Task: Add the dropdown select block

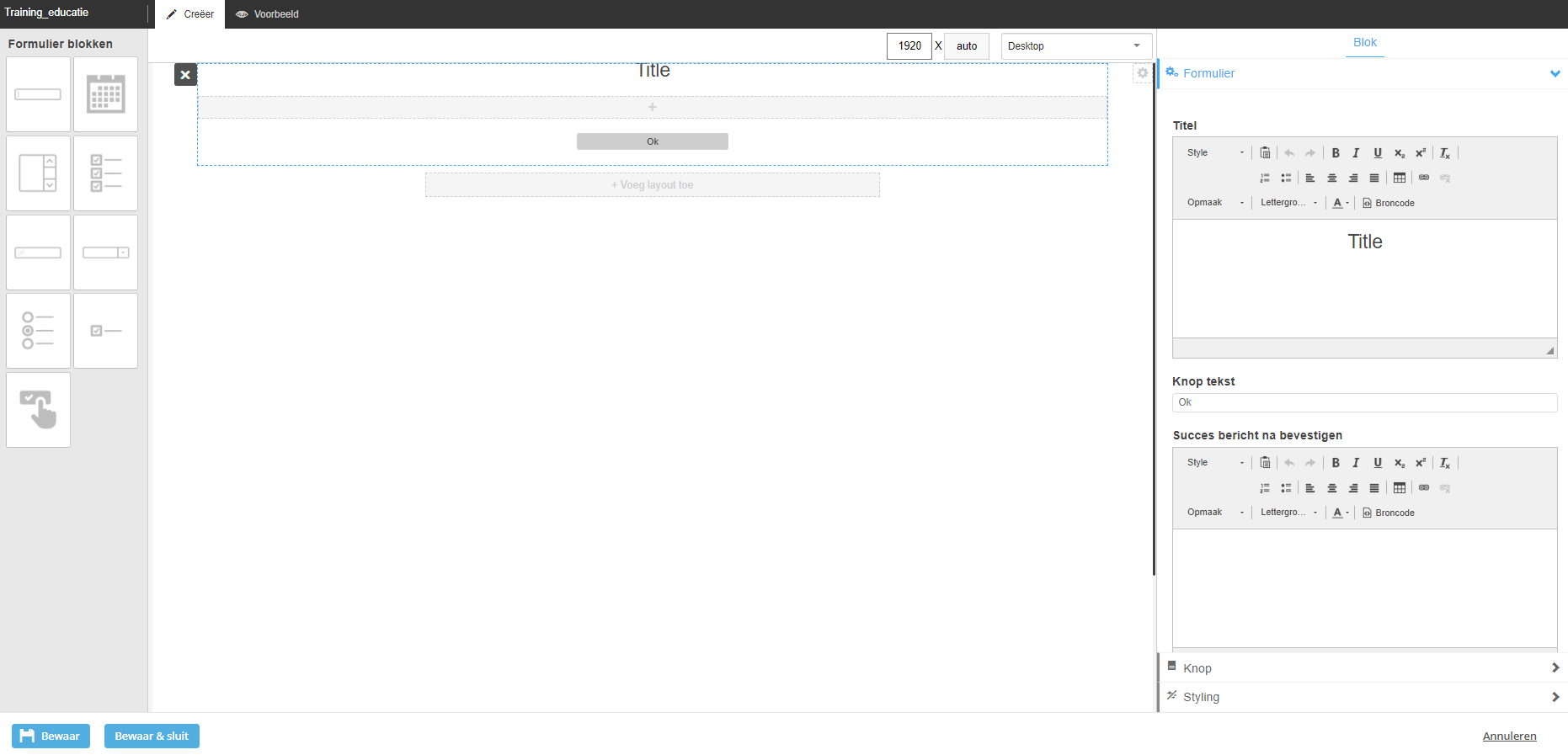Action: 105,253
